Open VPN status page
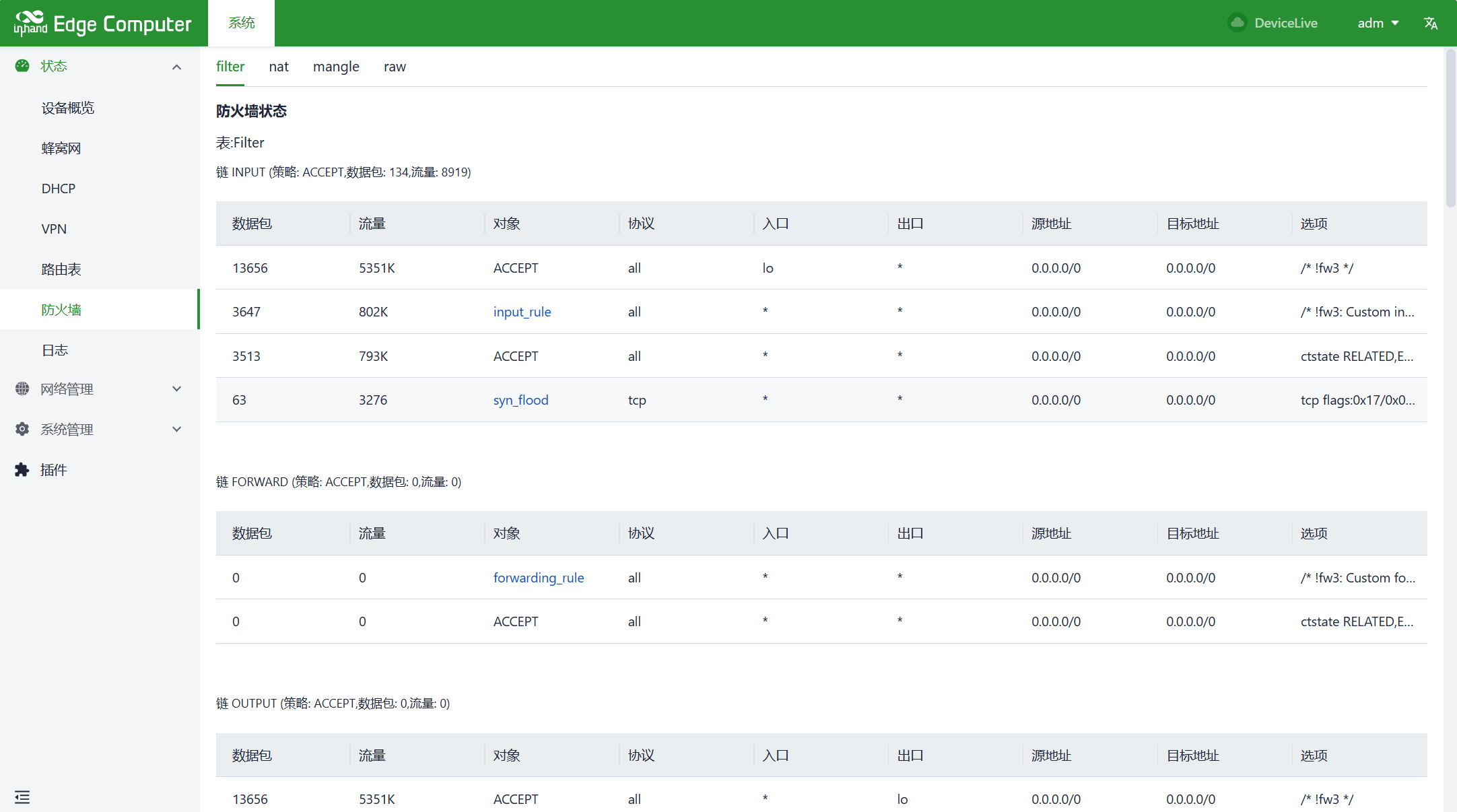1457x812 pixels. click(x=100, y=229)
